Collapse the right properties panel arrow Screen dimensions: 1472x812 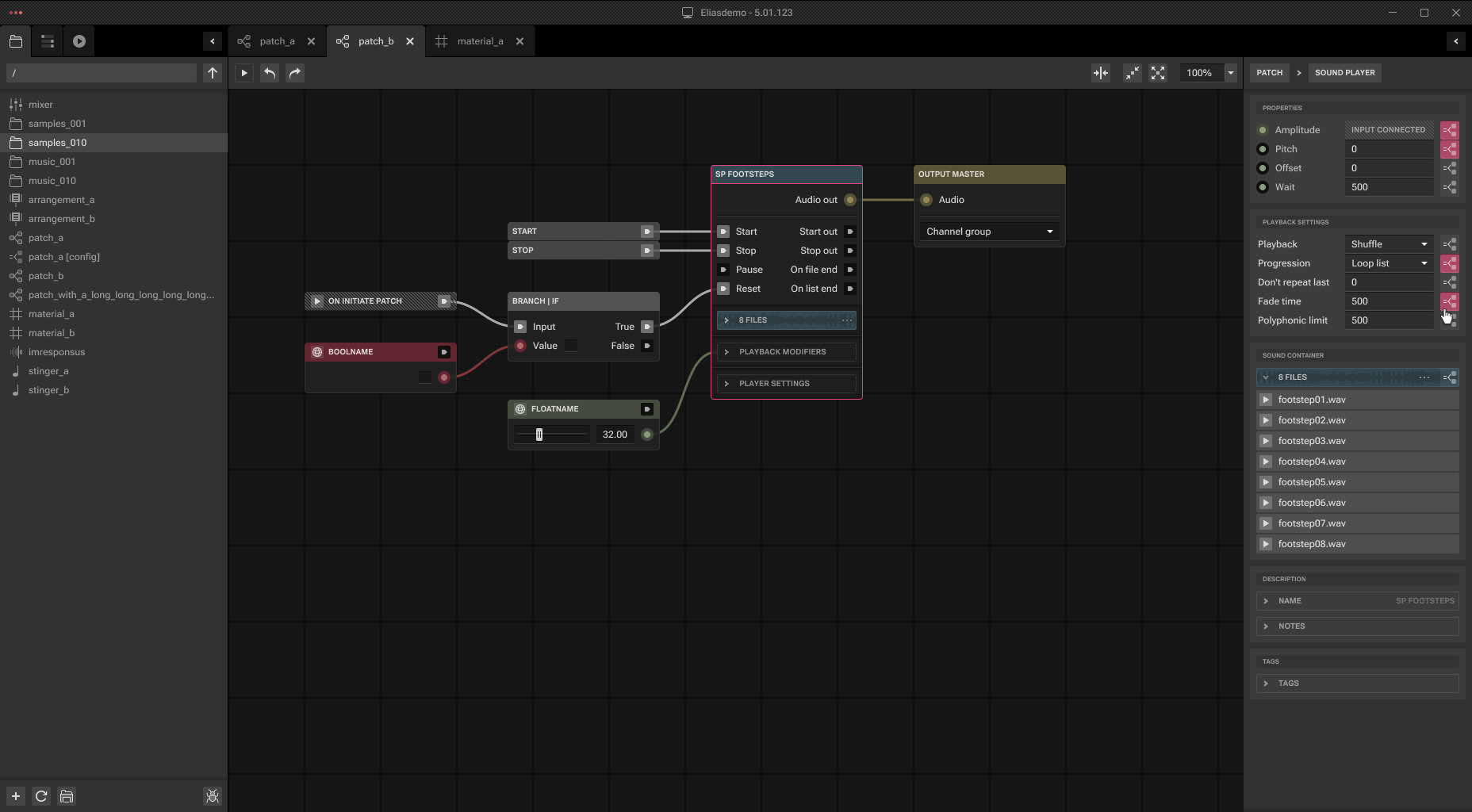pyautogui.click(x=1456, y=41)
